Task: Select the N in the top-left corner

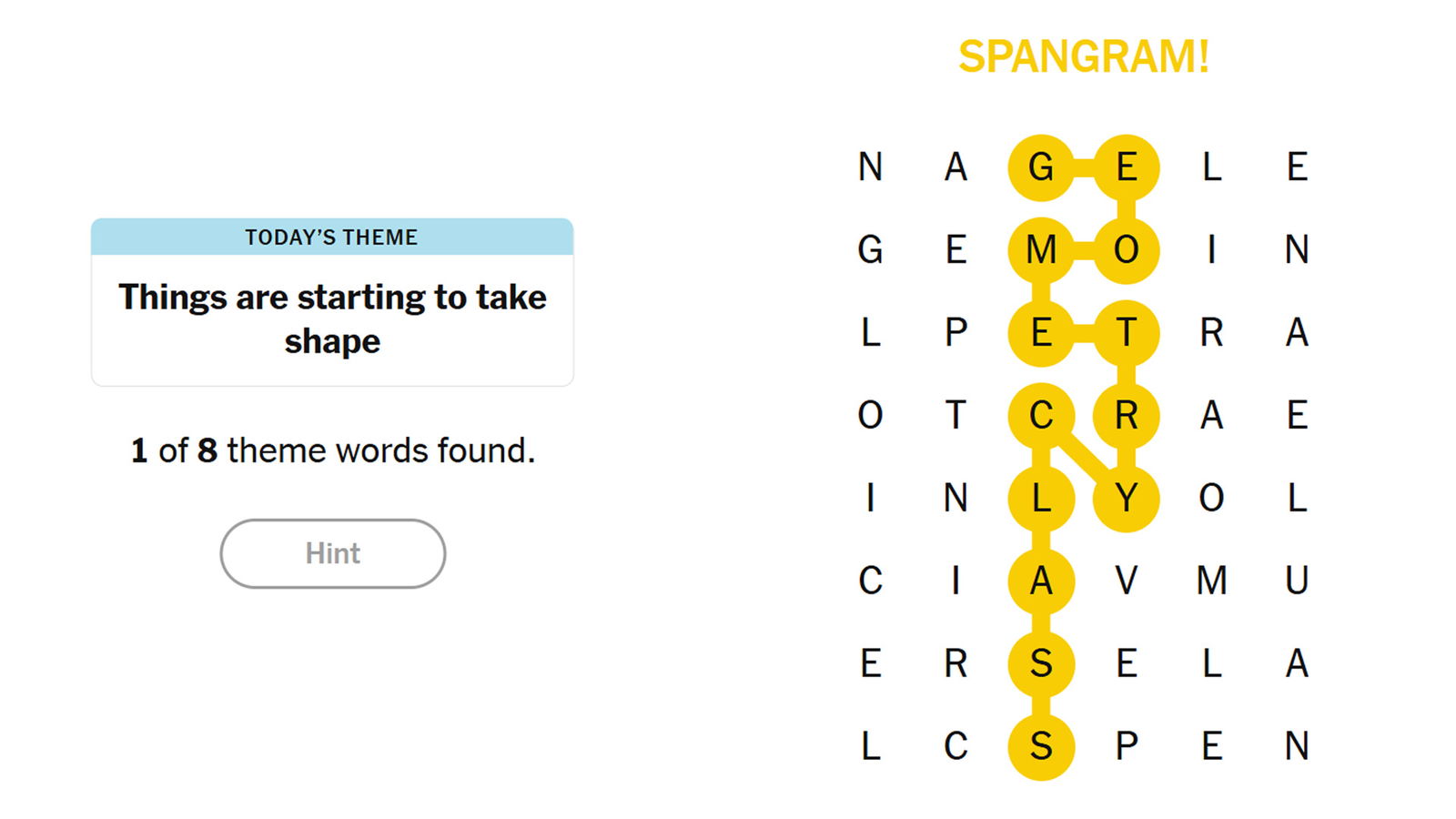Action: 870,167
